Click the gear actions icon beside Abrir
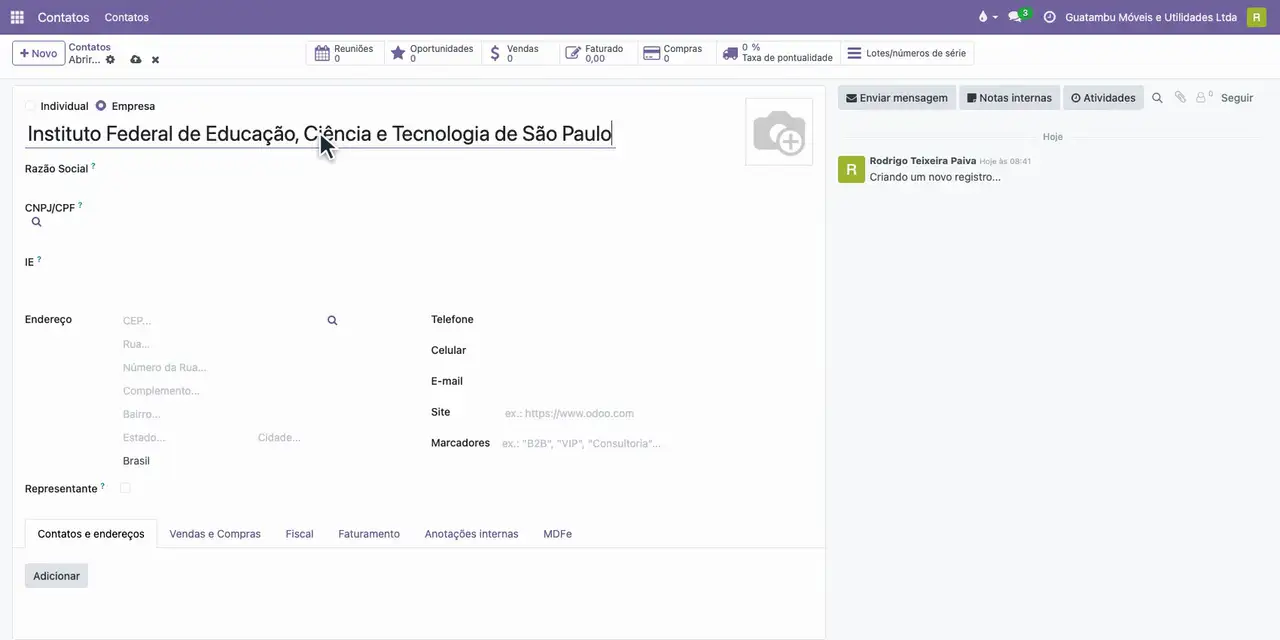The height and width of the screenshot is (640, 1280). [x=110, y=60]
